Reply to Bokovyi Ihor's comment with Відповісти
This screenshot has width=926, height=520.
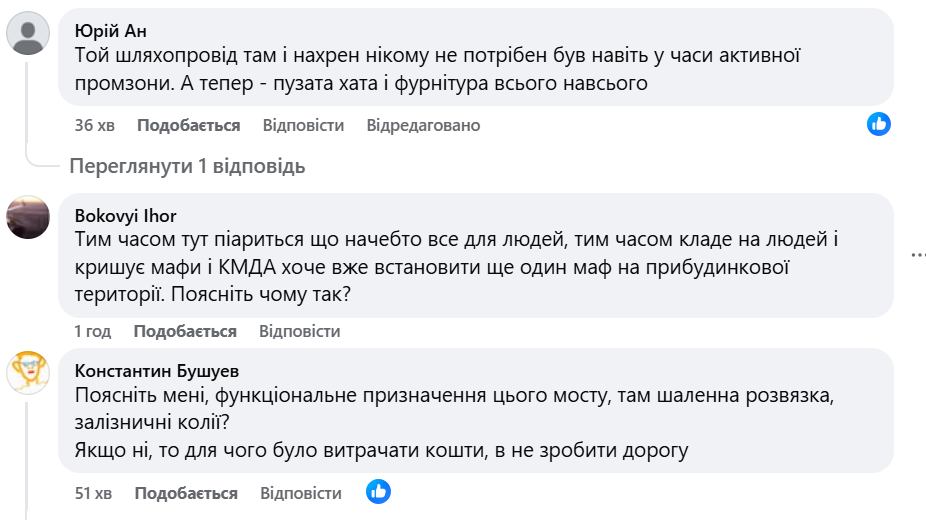299,331
